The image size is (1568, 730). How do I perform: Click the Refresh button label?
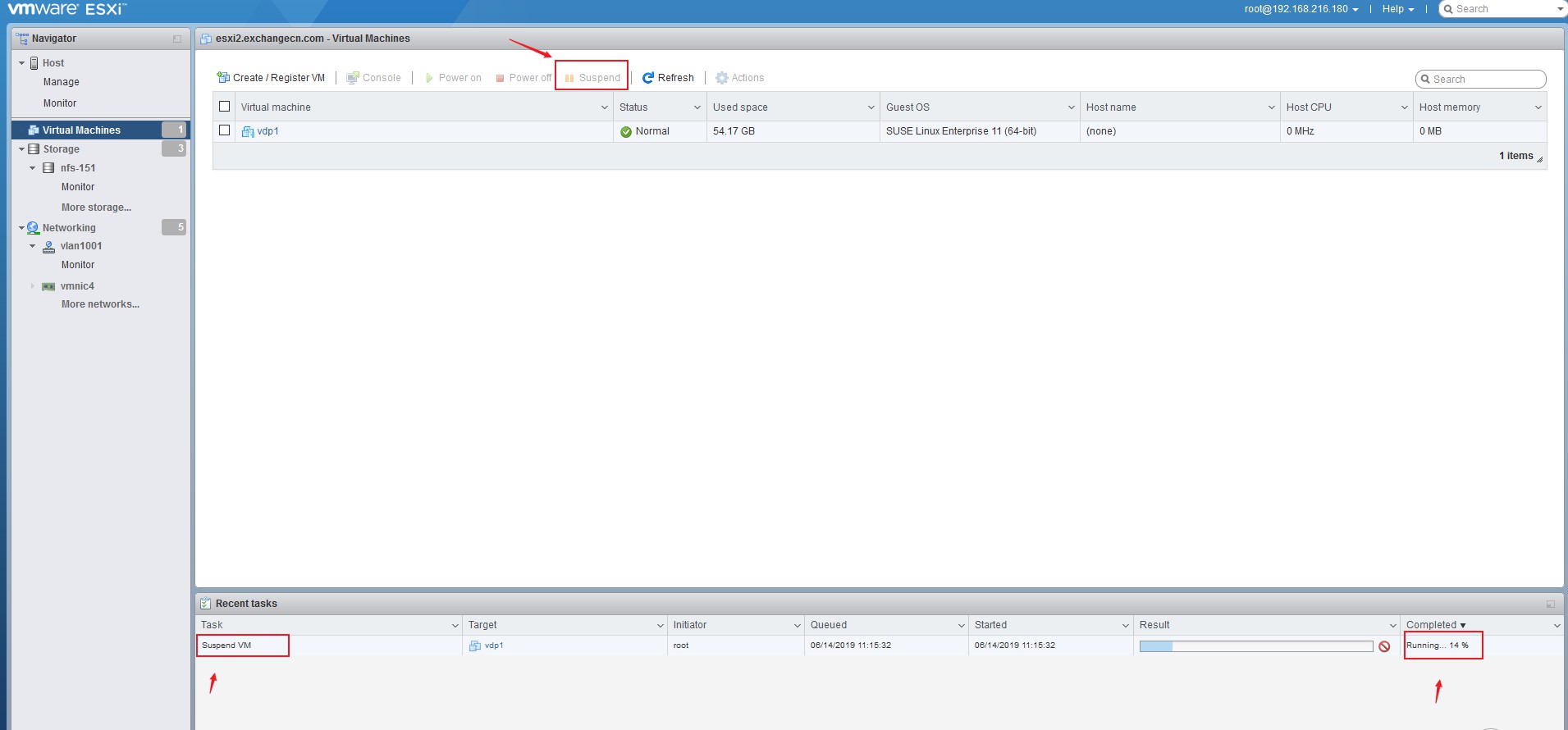676,78
